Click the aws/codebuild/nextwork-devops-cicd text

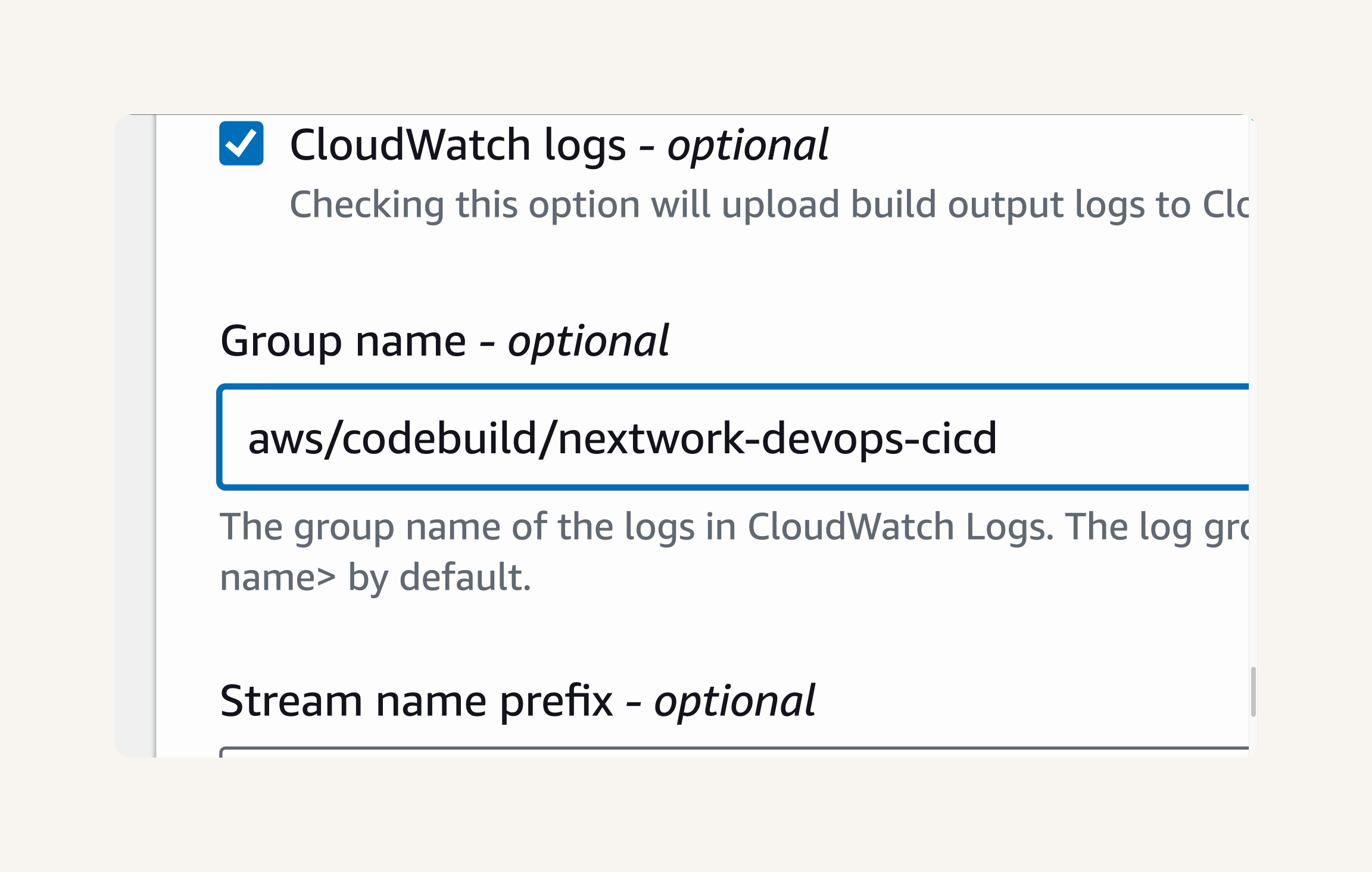click(622, 438)
